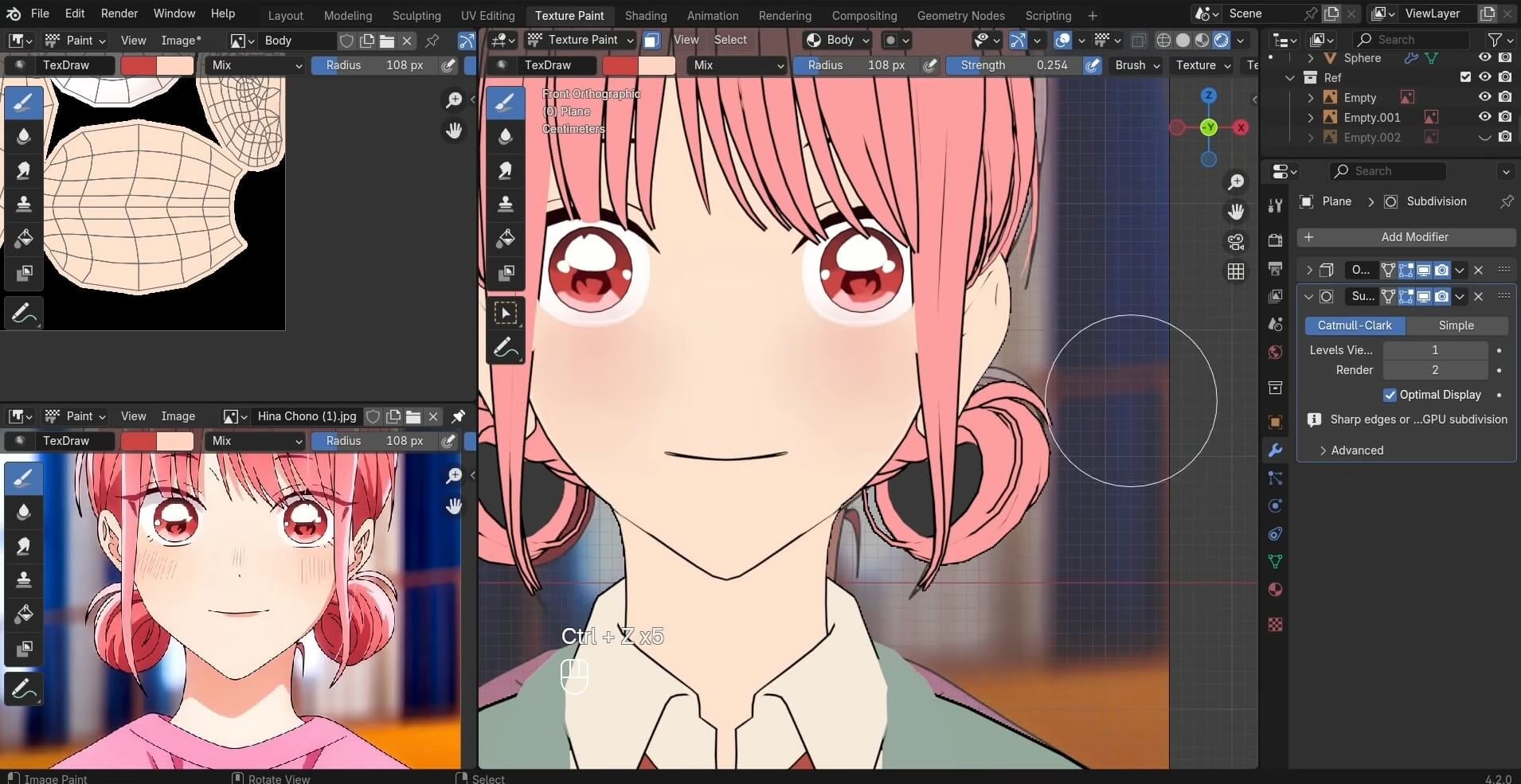Toggle orthographic/perspective grid icon in the 3D viewport
1521x784 pixels.
(x=1236, y=271)
